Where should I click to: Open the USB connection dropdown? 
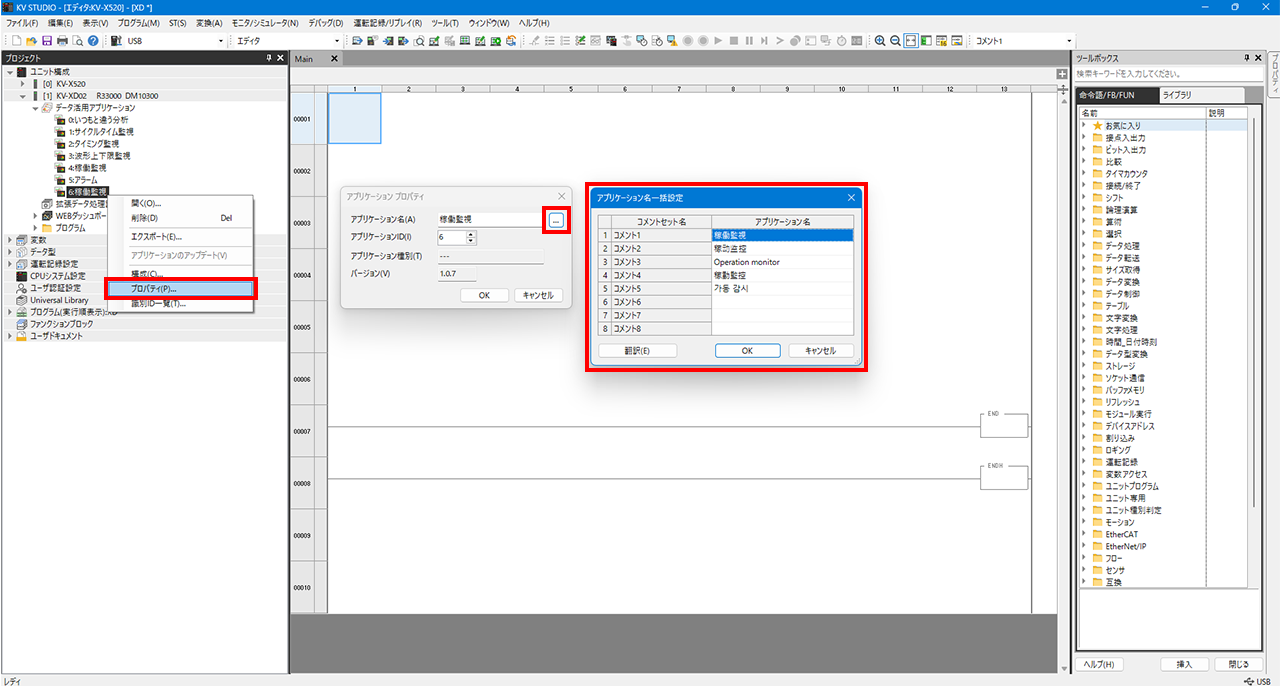221,41
